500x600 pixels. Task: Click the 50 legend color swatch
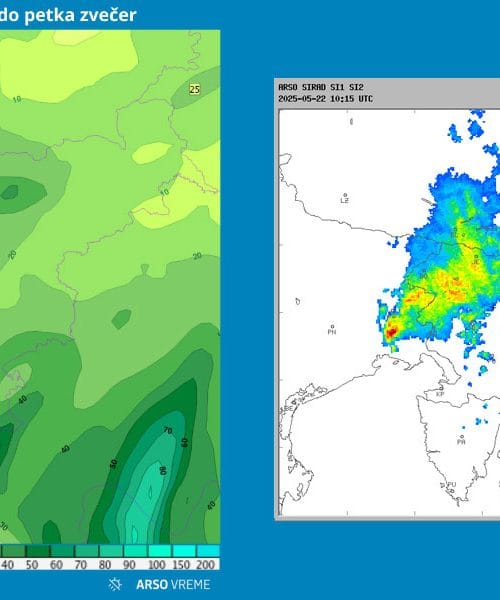37,551
